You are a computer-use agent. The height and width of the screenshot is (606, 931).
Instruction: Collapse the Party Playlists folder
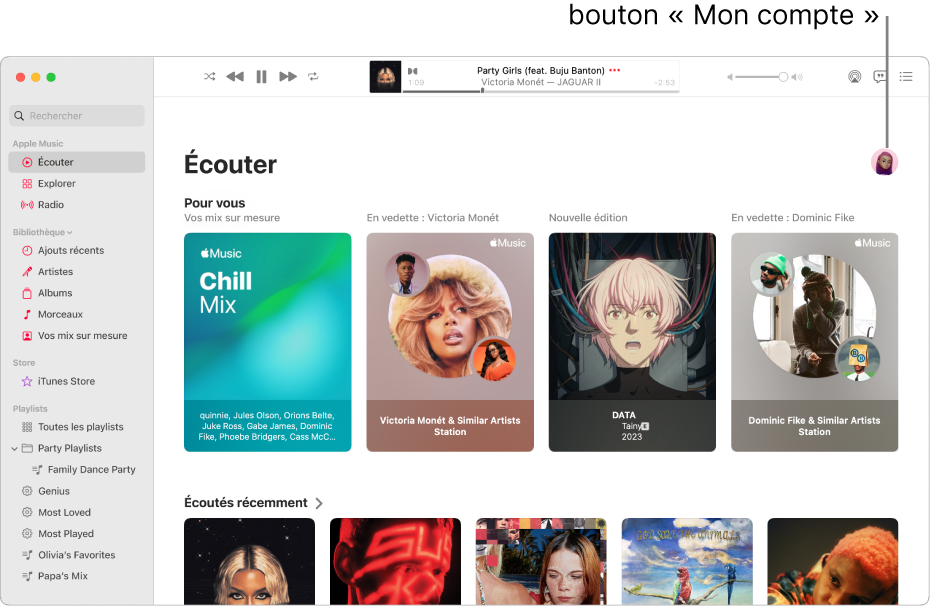click(x=14, y=449)
